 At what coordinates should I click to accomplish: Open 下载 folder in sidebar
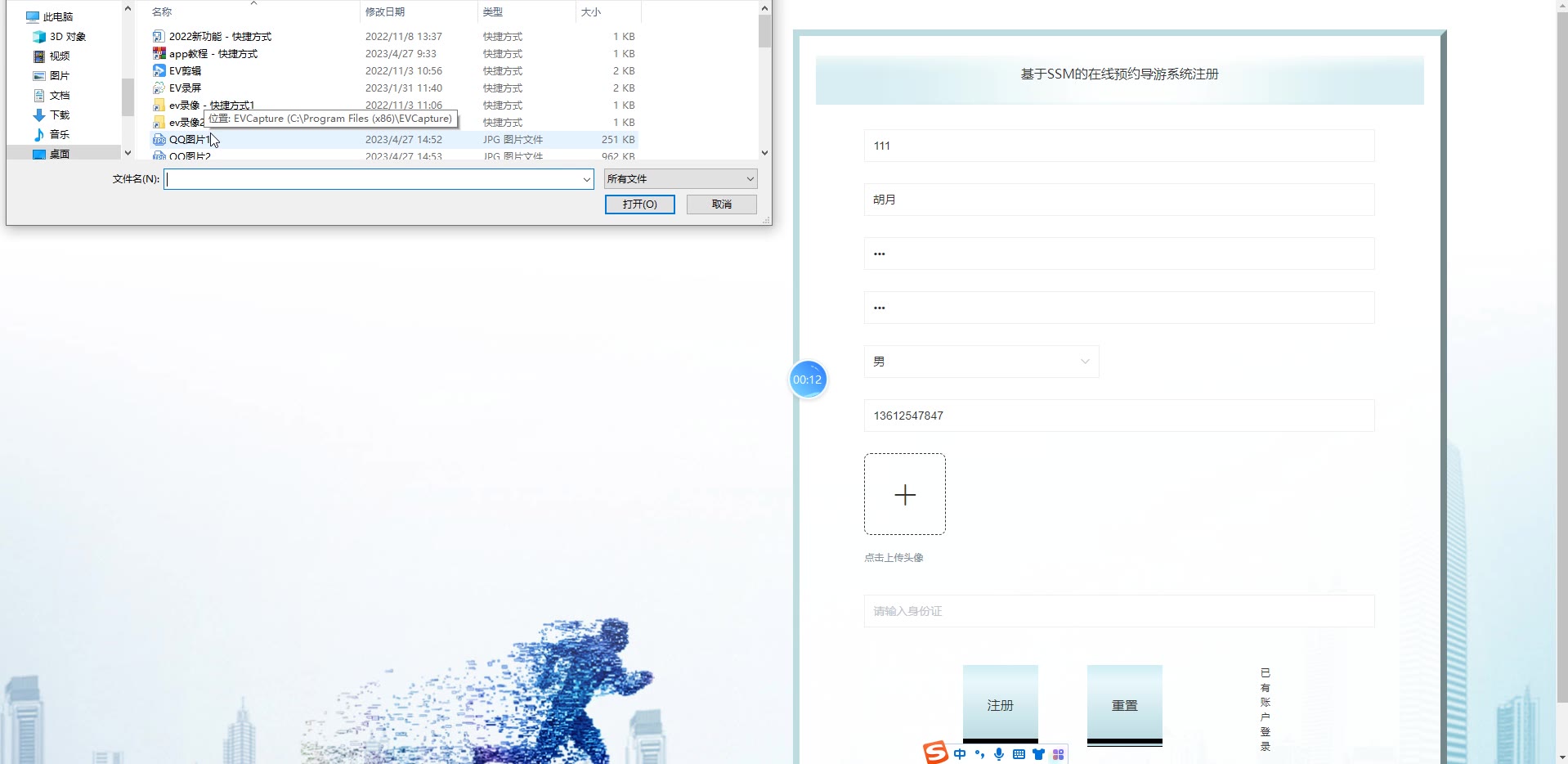click(x=52, y=115)
